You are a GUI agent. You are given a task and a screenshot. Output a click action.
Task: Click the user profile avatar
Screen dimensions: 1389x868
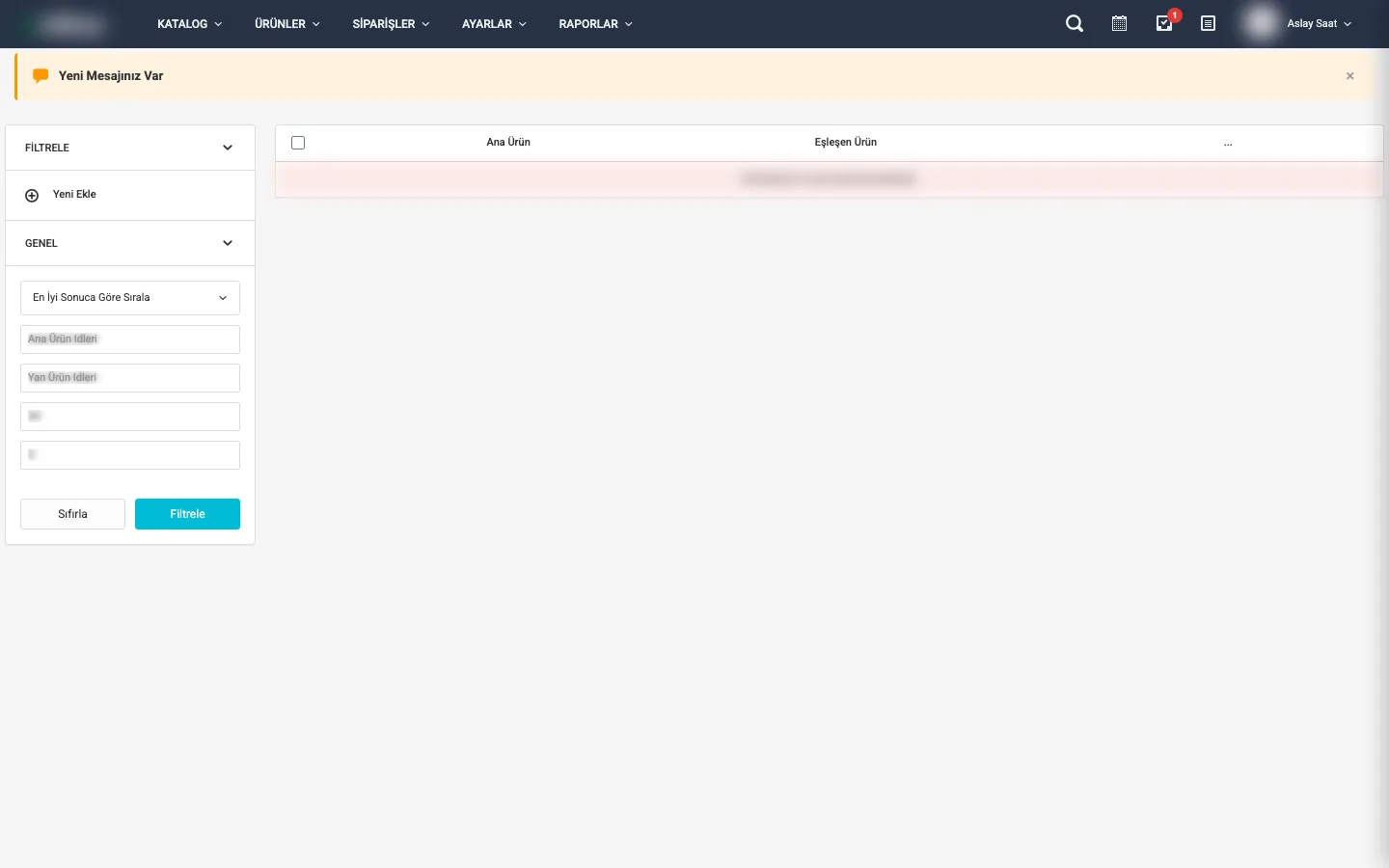point(1261,24)
